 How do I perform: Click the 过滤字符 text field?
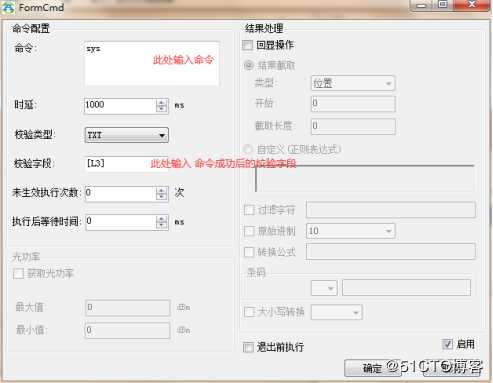point(391,210)
